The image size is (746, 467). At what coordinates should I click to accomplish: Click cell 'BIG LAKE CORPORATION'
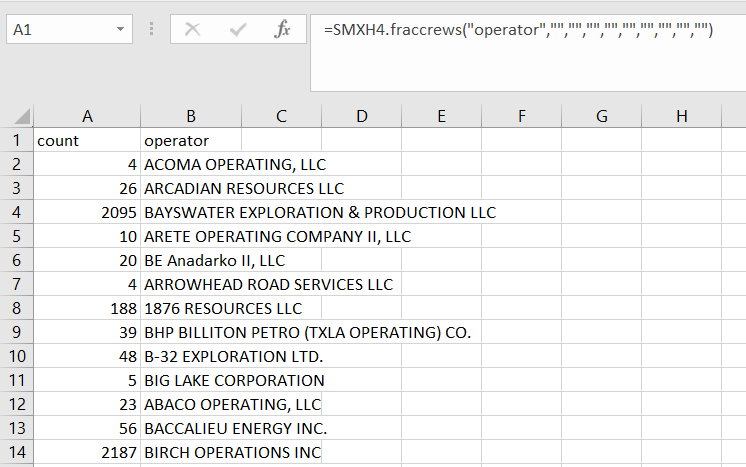(x=234, y=380)
